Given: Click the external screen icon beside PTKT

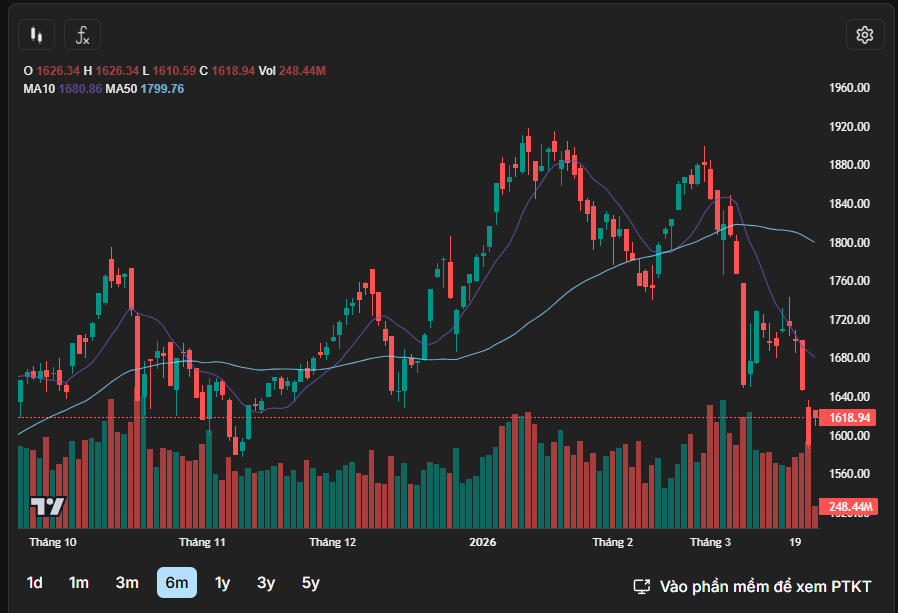Looking at the screenshot, I should pyautogui.click(x=643, y=586).
